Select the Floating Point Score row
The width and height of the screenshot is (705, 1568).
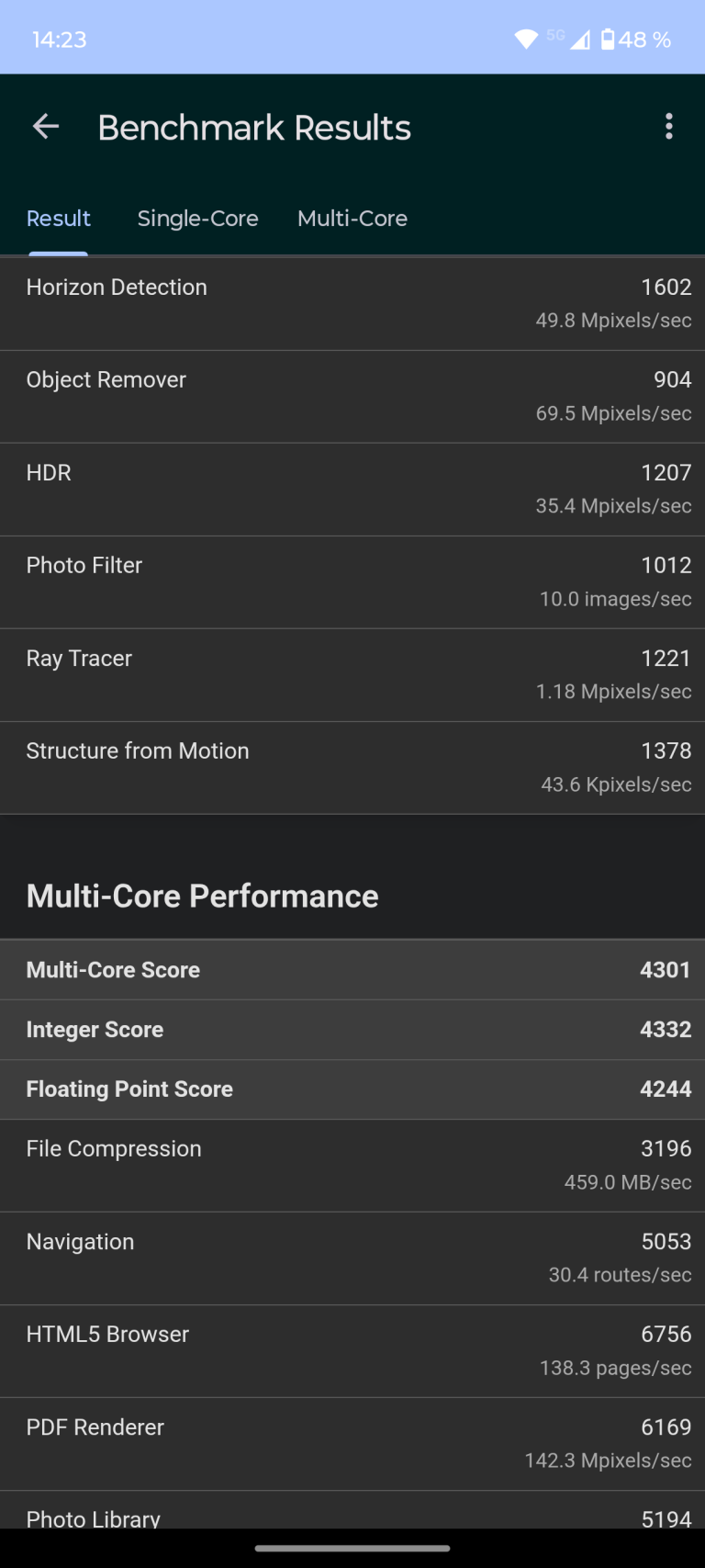[352, 1089]
